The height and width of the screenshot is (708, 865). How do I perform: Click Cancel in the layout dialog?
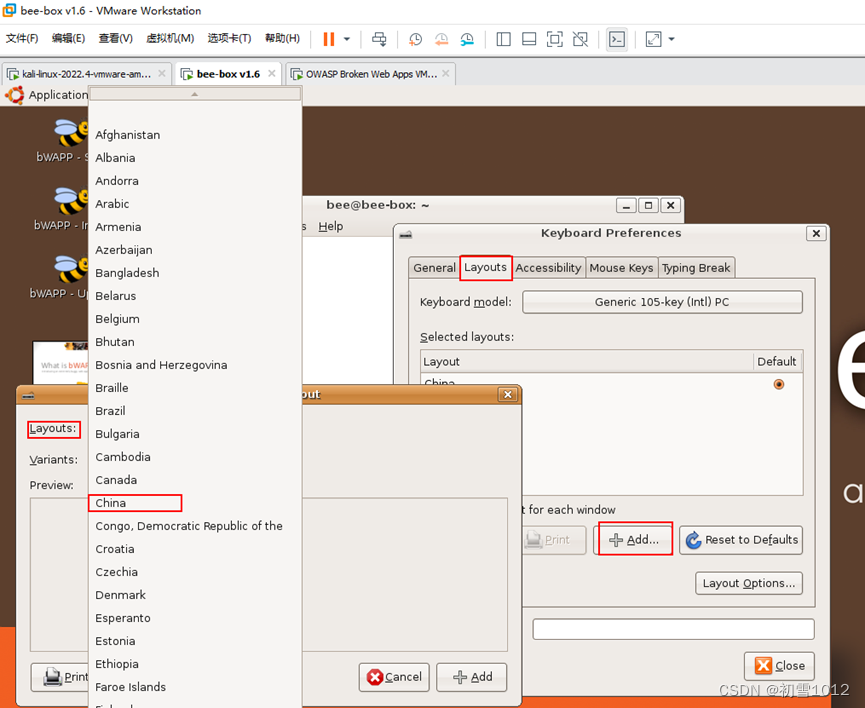pyautogui.click(x=394, y=677)
